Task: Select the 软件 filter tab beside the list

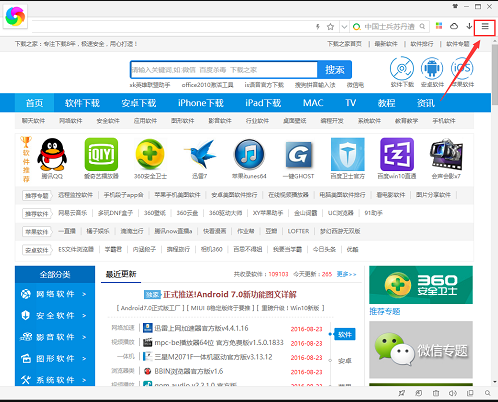Action: pos(345,334)
